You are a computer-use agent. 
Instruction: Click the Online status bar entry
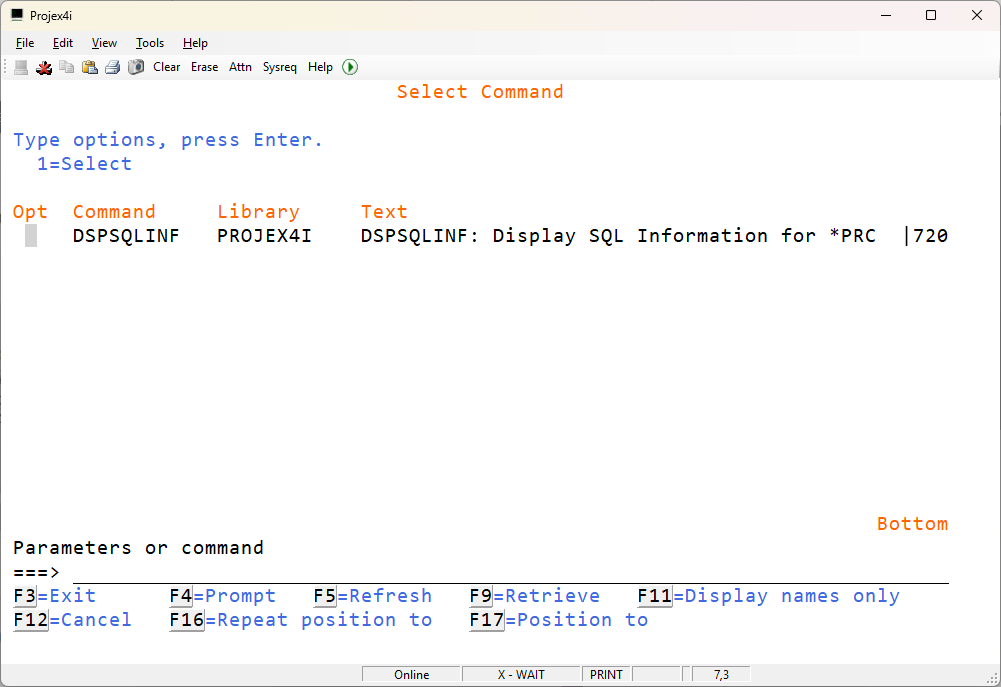[x=411, y=675]
